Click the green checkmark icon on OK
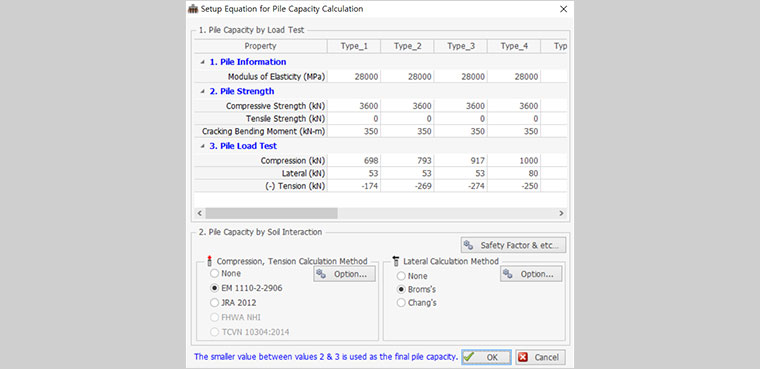This screenshot has height=369, width=760. [469, 357]
